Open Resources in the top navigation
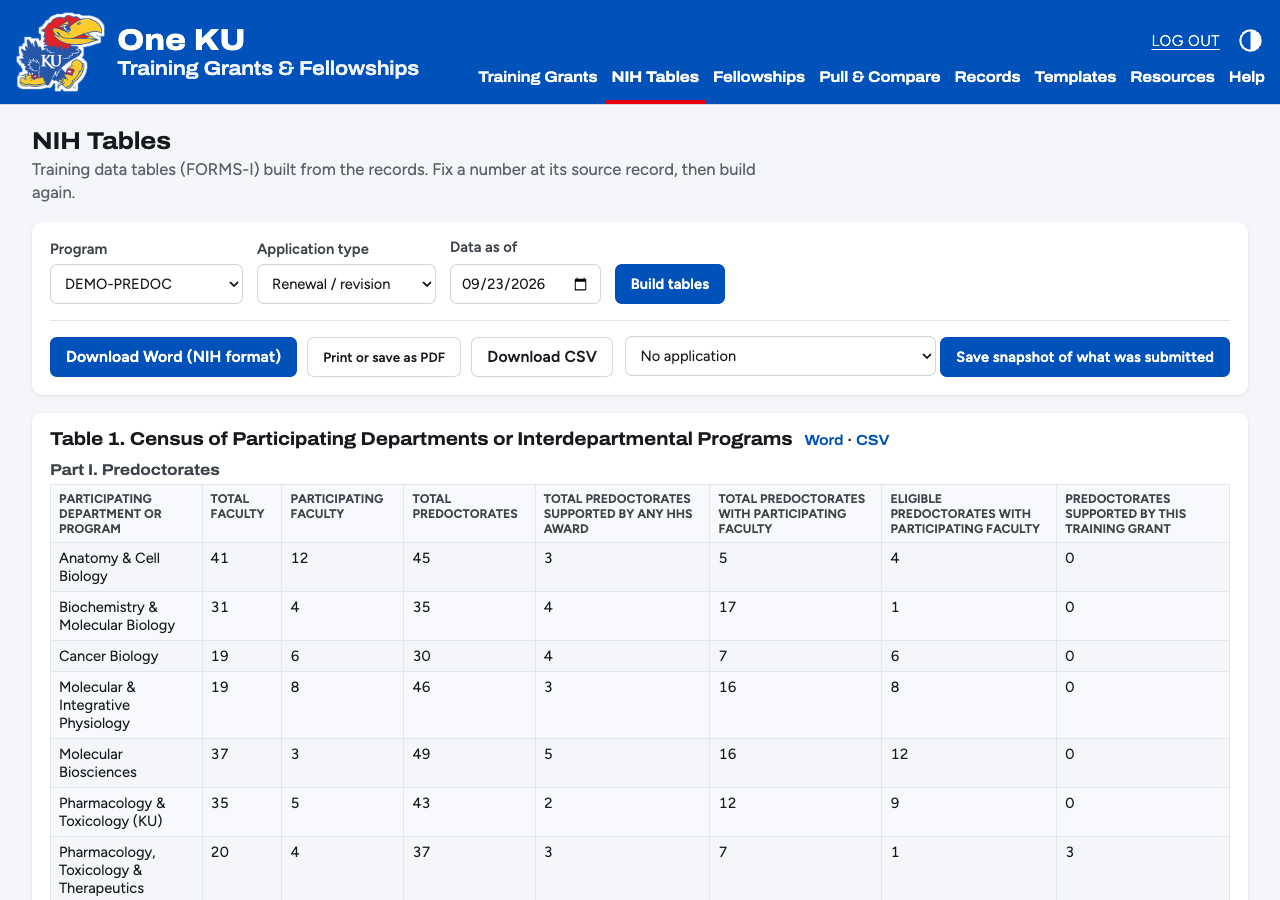 click(1172, 77)
